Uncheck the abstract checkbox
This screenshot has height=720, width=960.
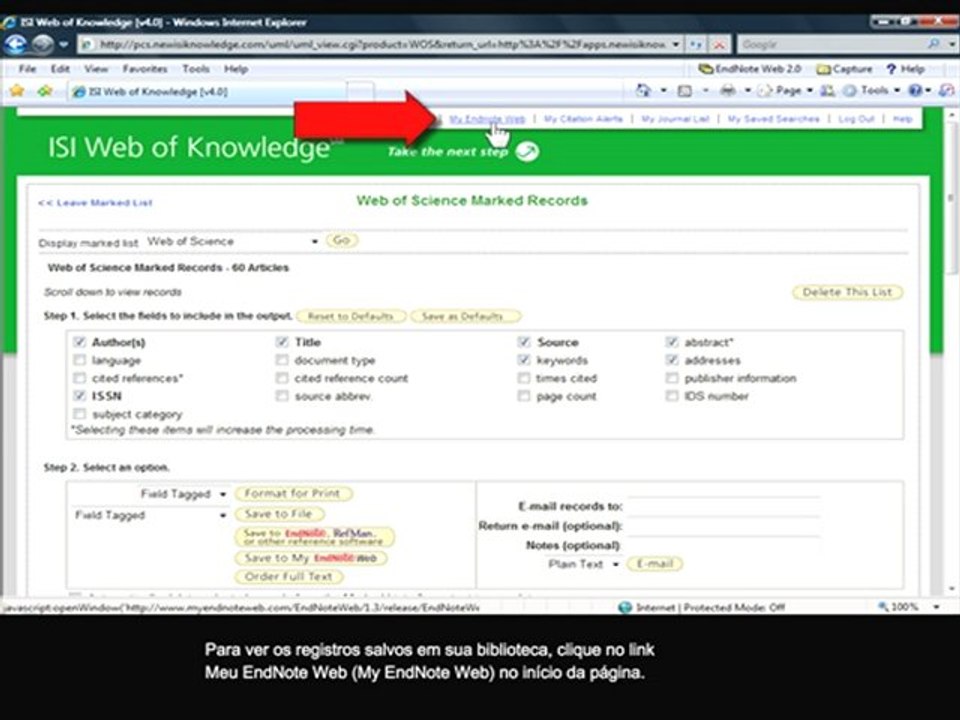[672, 342]
